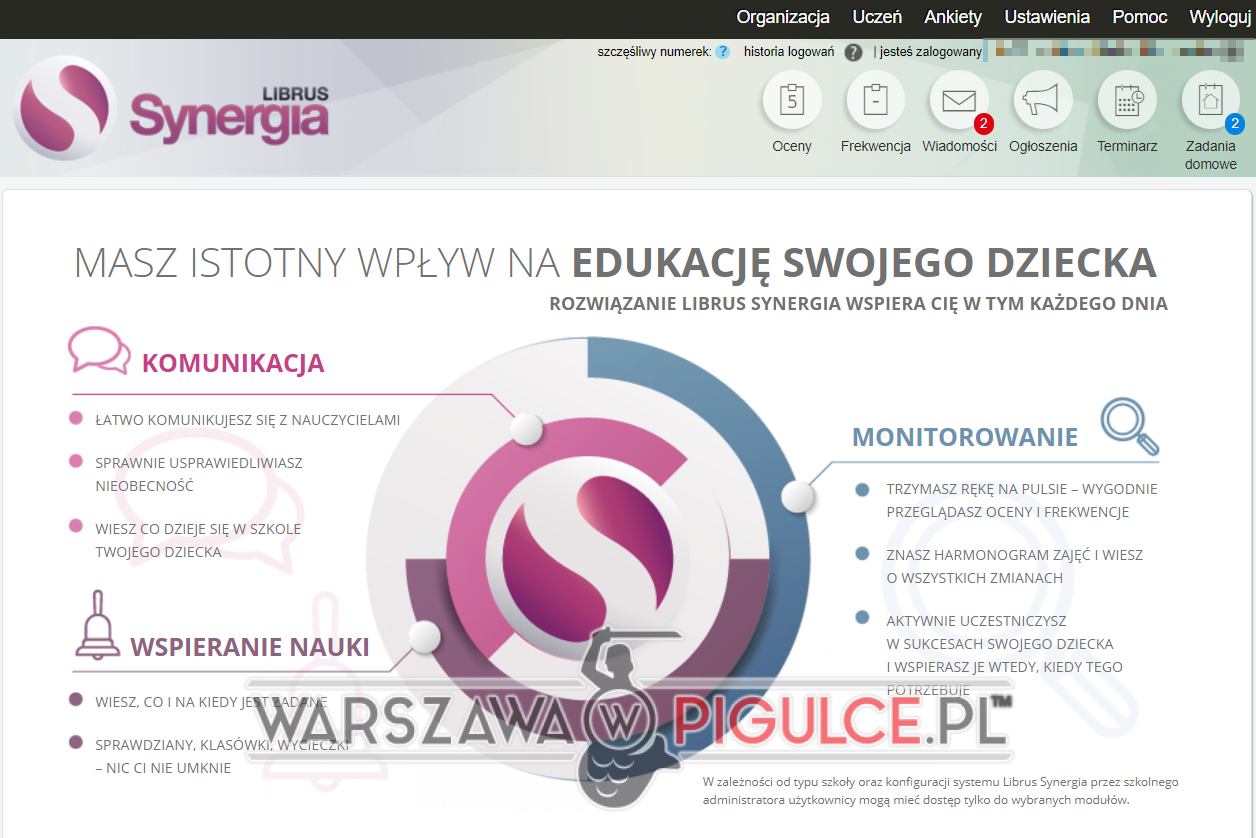Open the Oceny grades icon
This screenshot has height=838, width=1256.
tap(792, 102)
